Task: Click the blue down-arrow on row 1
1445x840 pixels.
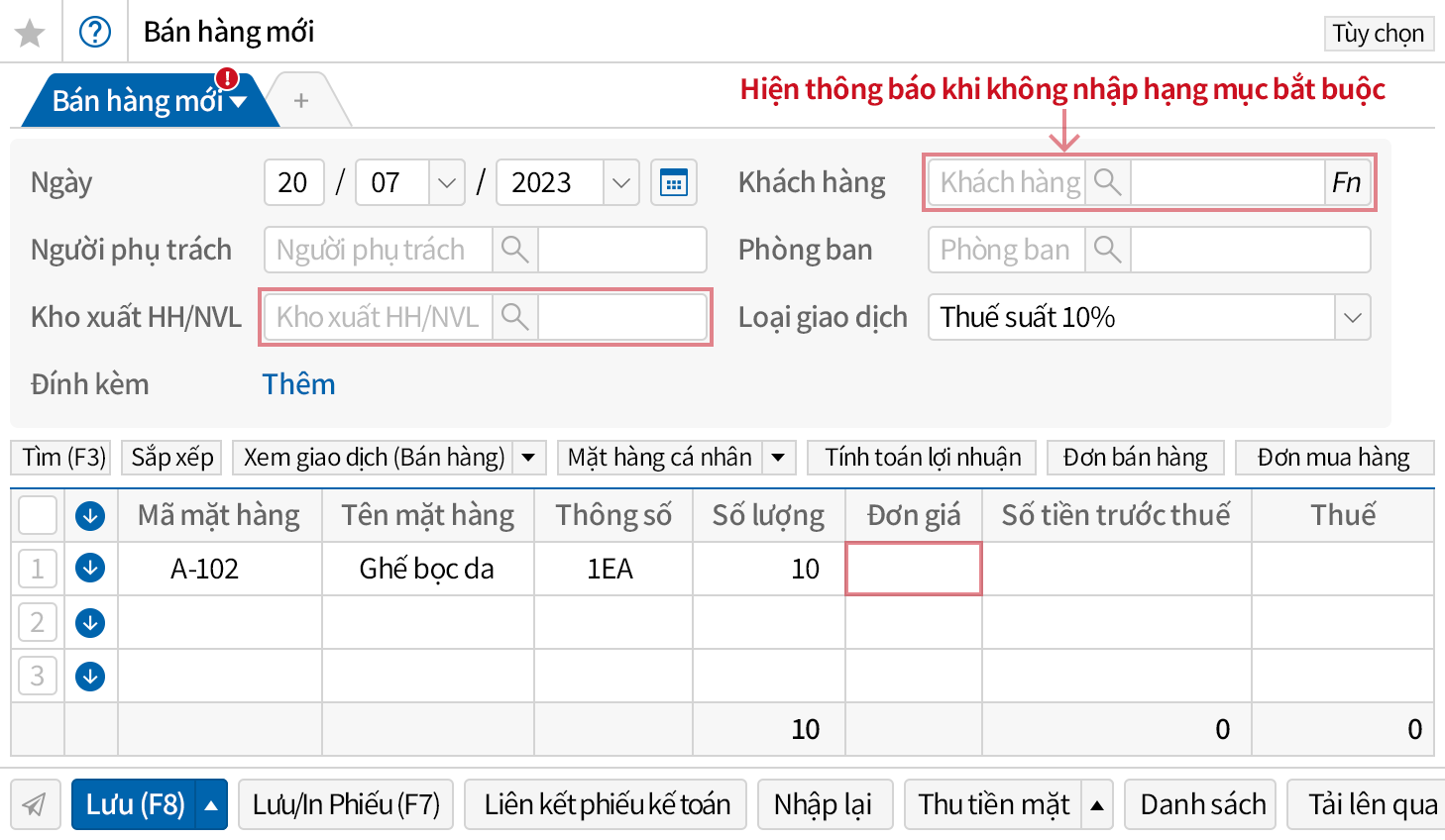Action: [x=90, y=569]
